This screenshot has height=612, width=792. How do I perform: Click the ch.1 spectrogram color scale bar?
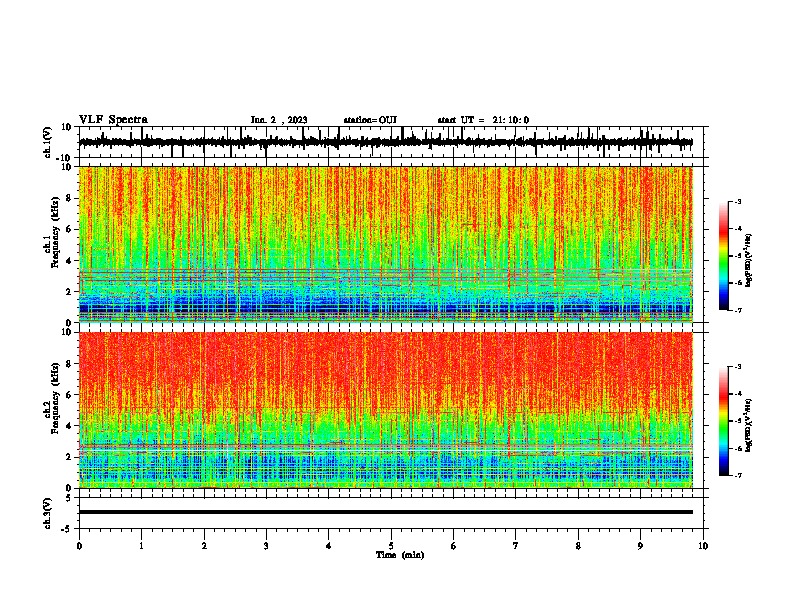click(x=724, y=256)
